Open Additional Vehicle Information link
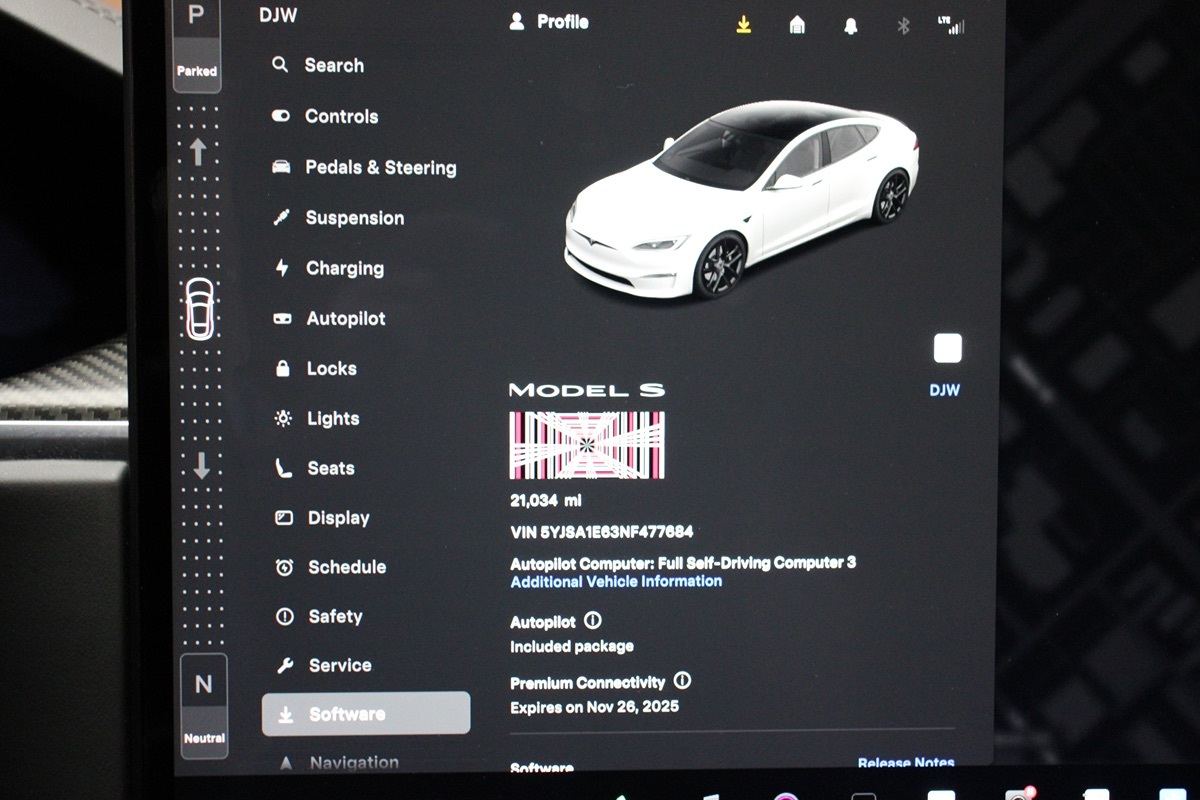This screenshot has height=800, width=1200. (616, 581)
